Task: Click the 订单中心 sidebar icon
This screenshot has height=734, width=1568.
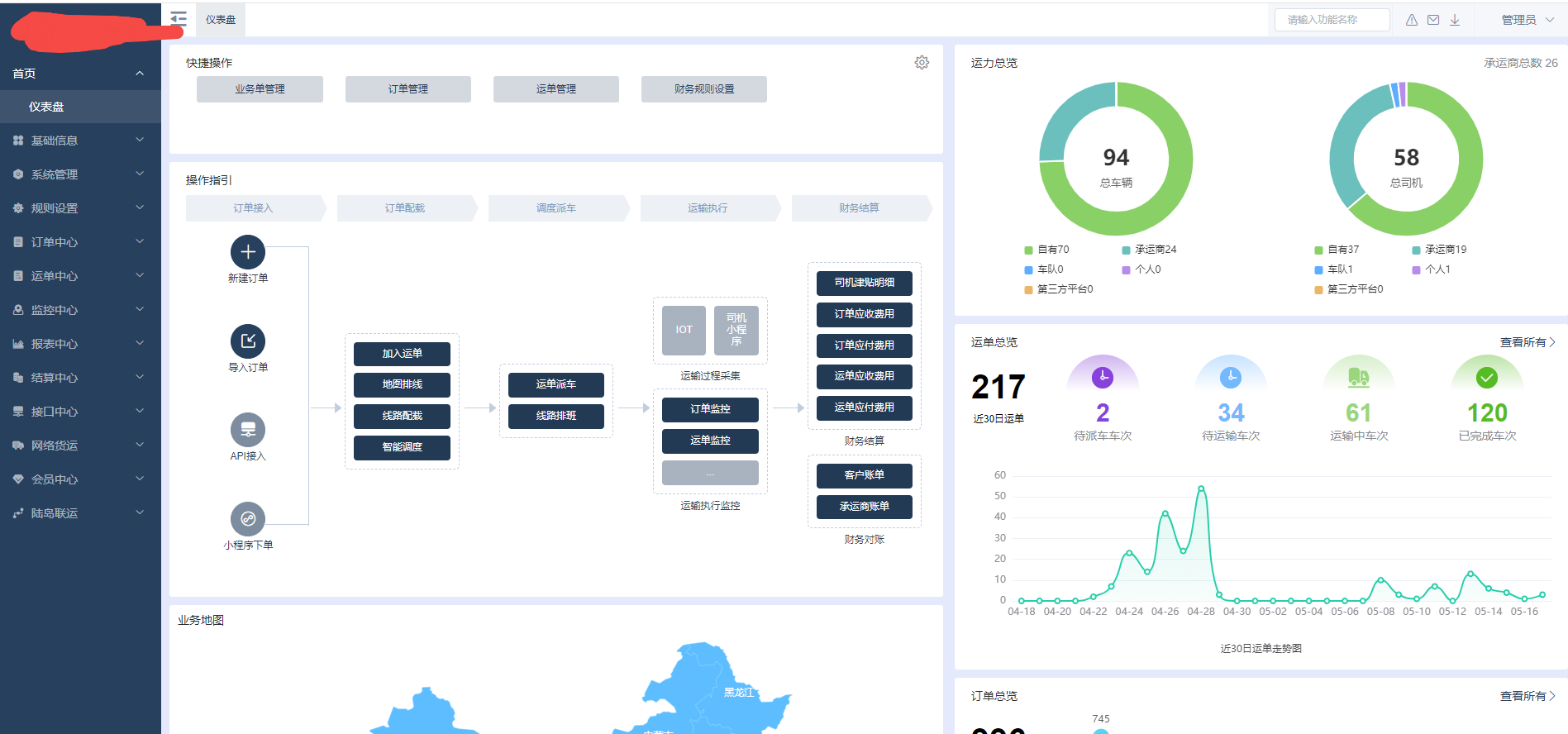Action: (18, 242)
